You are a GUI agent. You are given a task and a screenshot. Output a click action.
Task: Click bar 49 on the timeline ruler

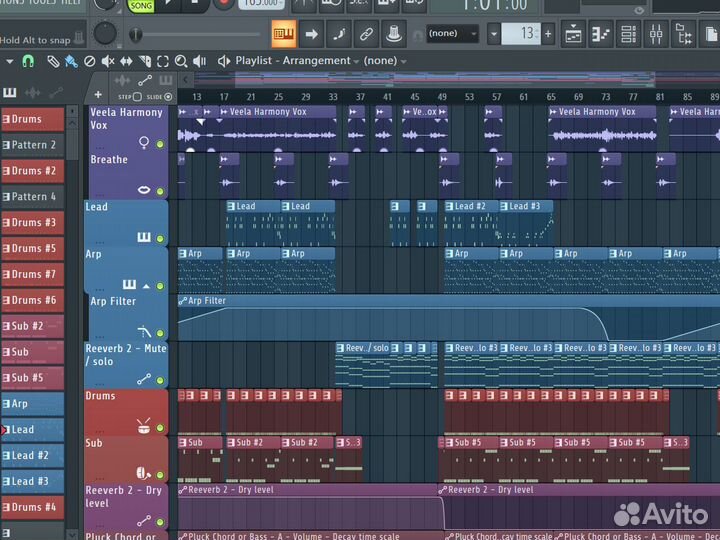pos(442,97)
